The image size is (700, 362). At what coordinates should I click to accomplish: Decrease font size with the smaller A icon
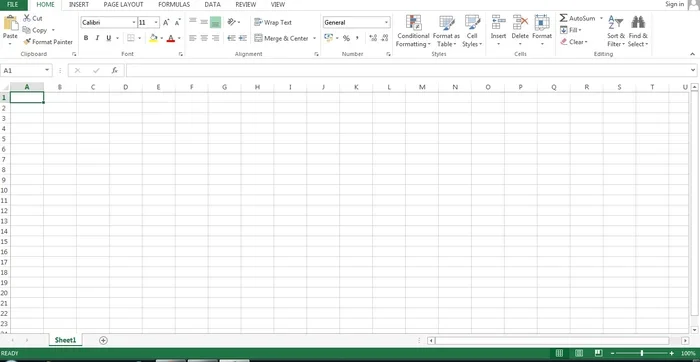[x=178, y=22]
